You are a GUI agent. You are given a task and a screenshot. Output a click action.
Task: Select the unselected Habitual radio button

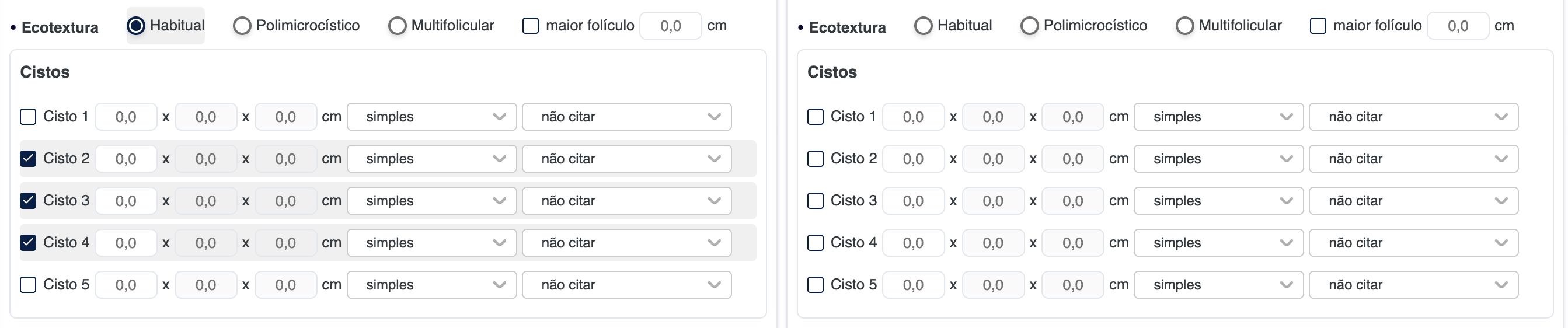click(923, 26)
